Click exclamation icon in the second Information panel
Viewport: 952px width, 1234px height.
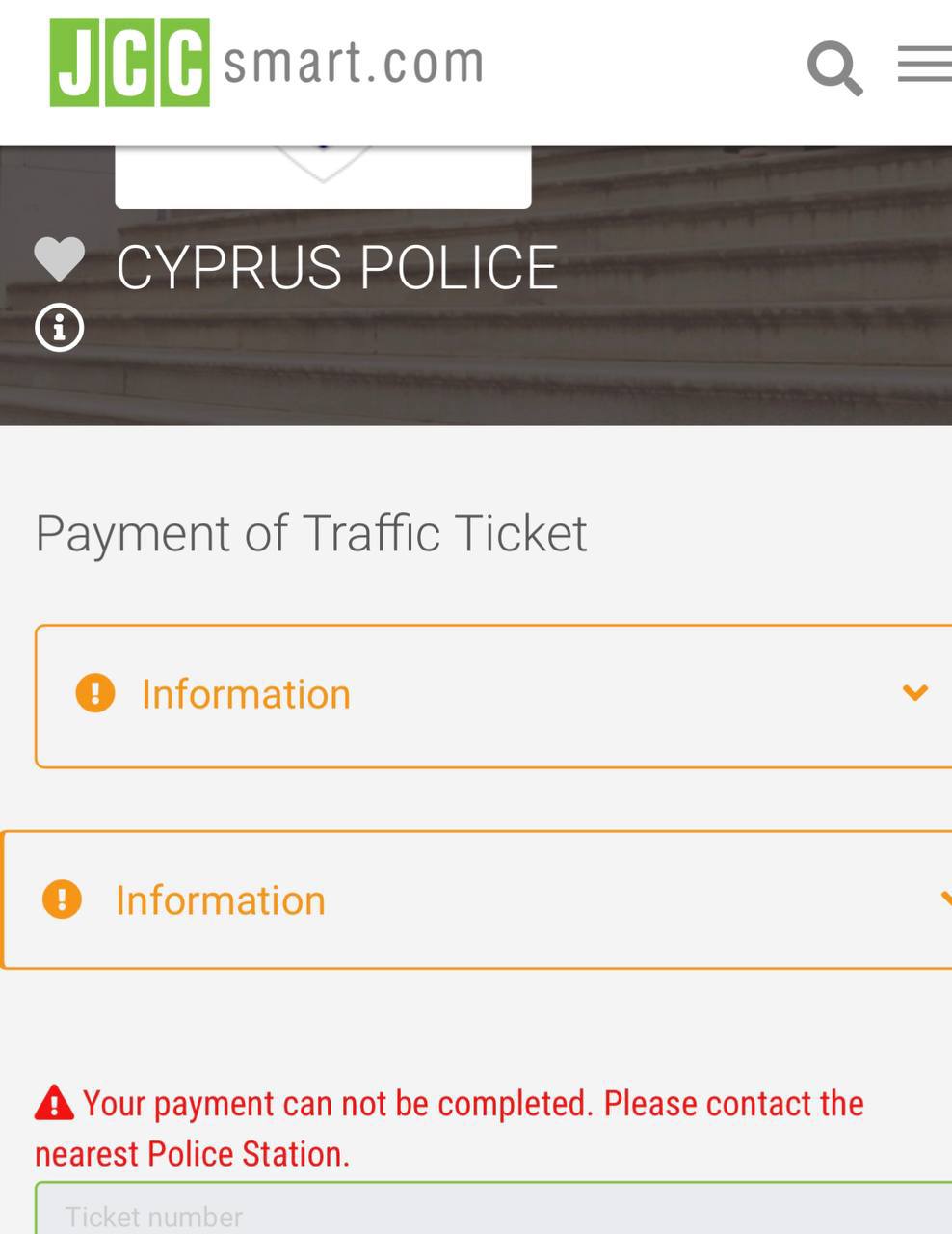(x=62, y=899)
